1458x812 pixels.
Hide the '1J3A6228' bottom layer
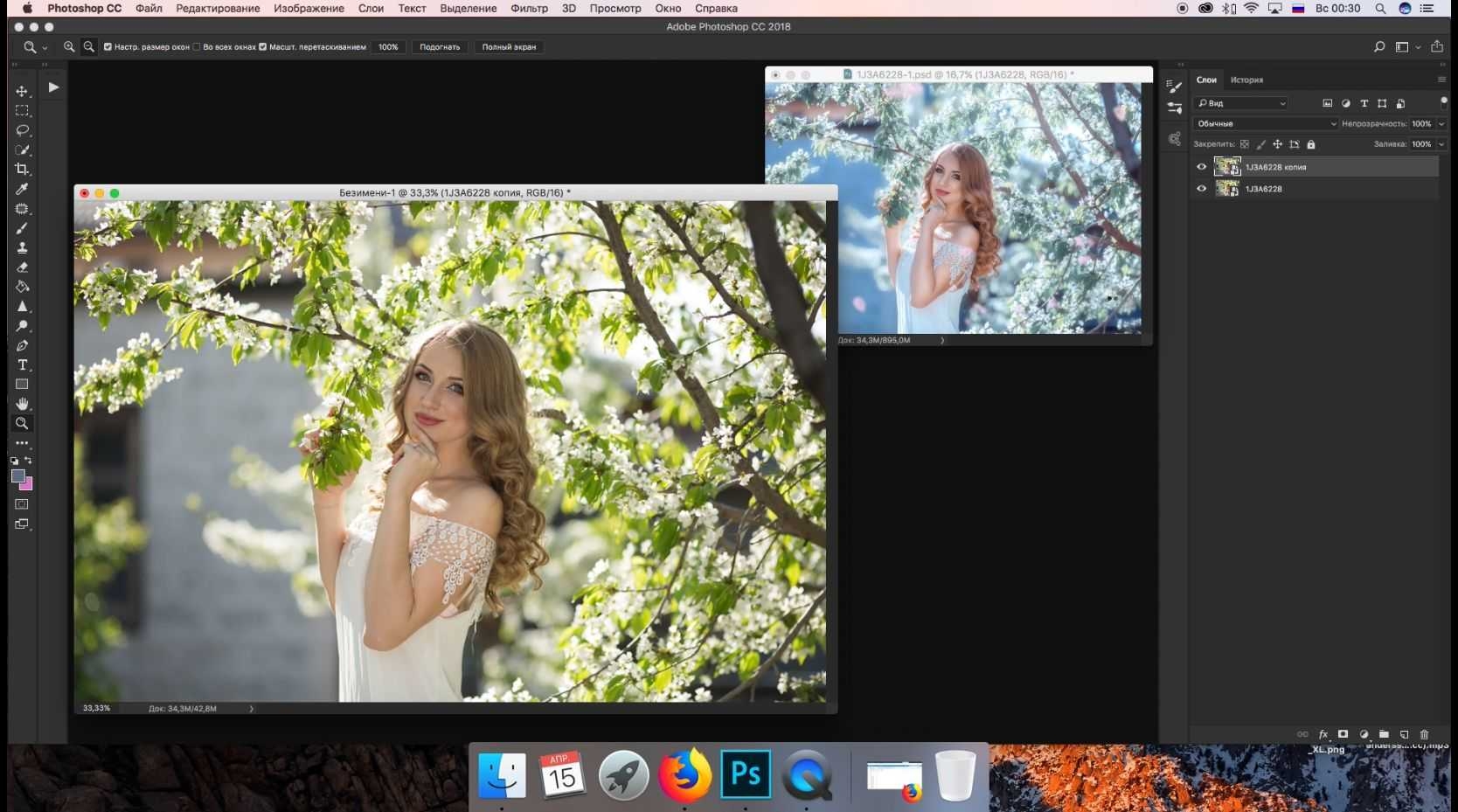[x=1201, y=189]
